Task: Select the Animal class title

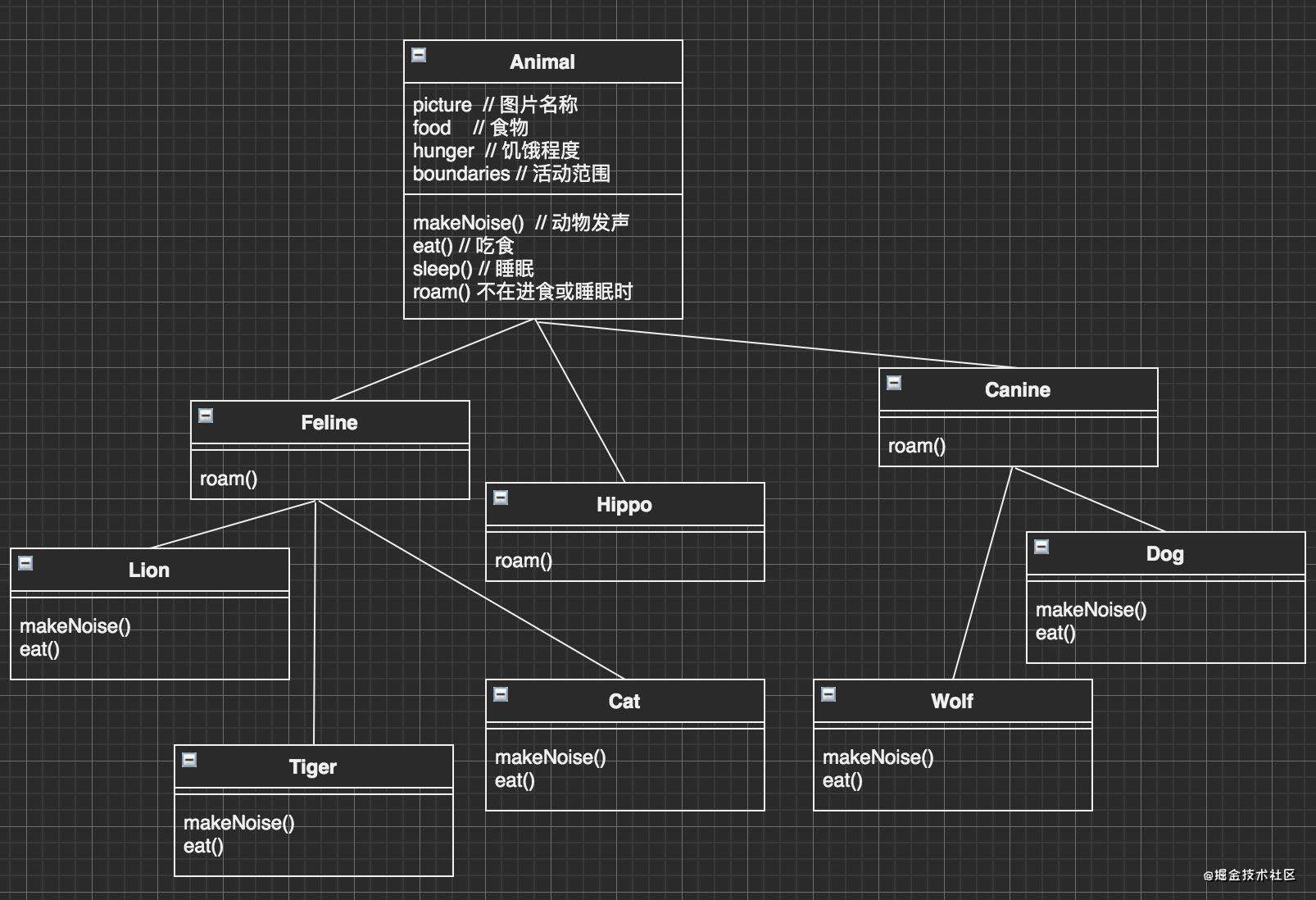Action: click(x=542, y=62)
